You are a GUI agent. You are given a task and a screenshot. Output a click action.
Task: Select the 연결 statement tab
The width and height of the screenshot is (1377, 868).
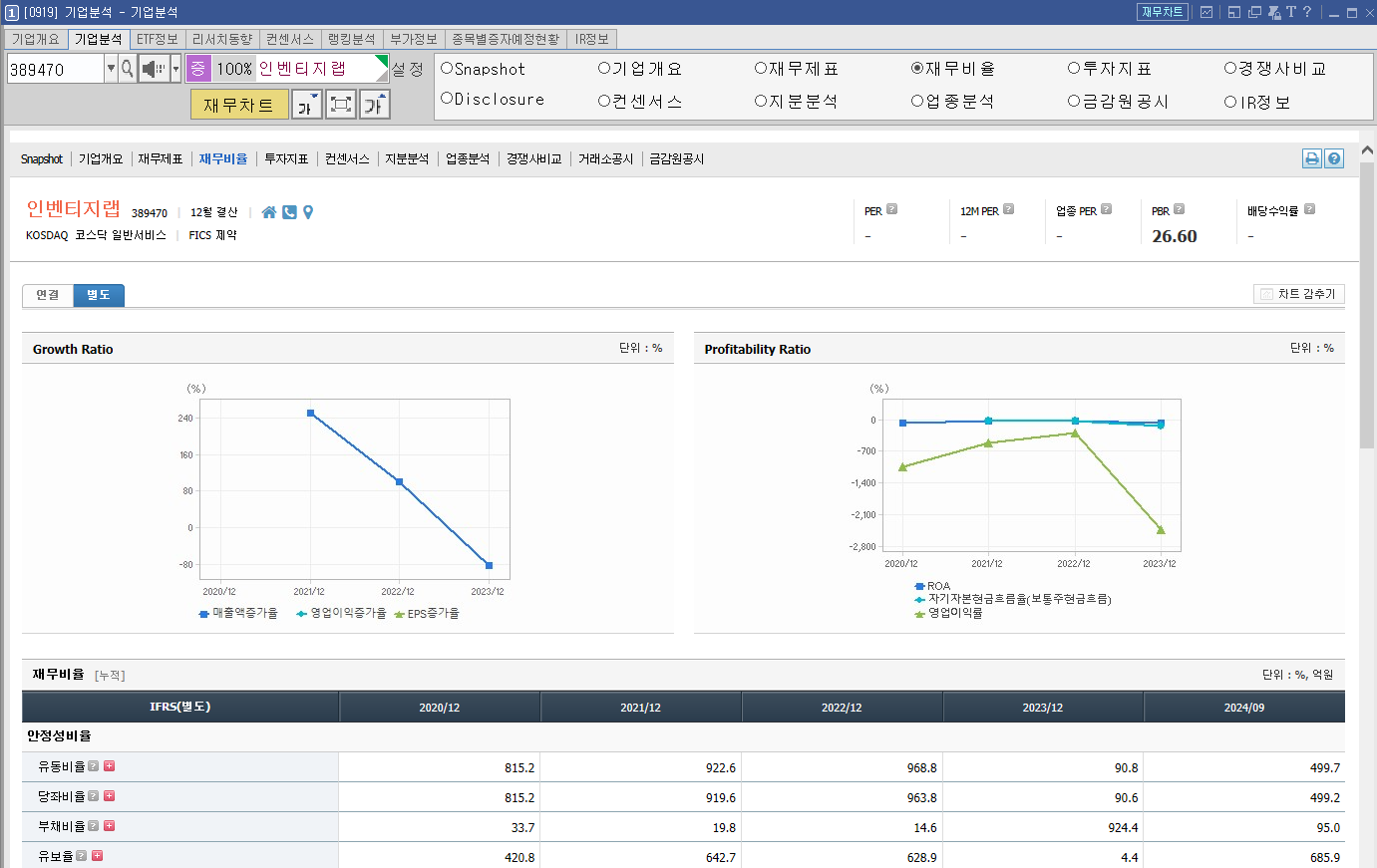48,295
